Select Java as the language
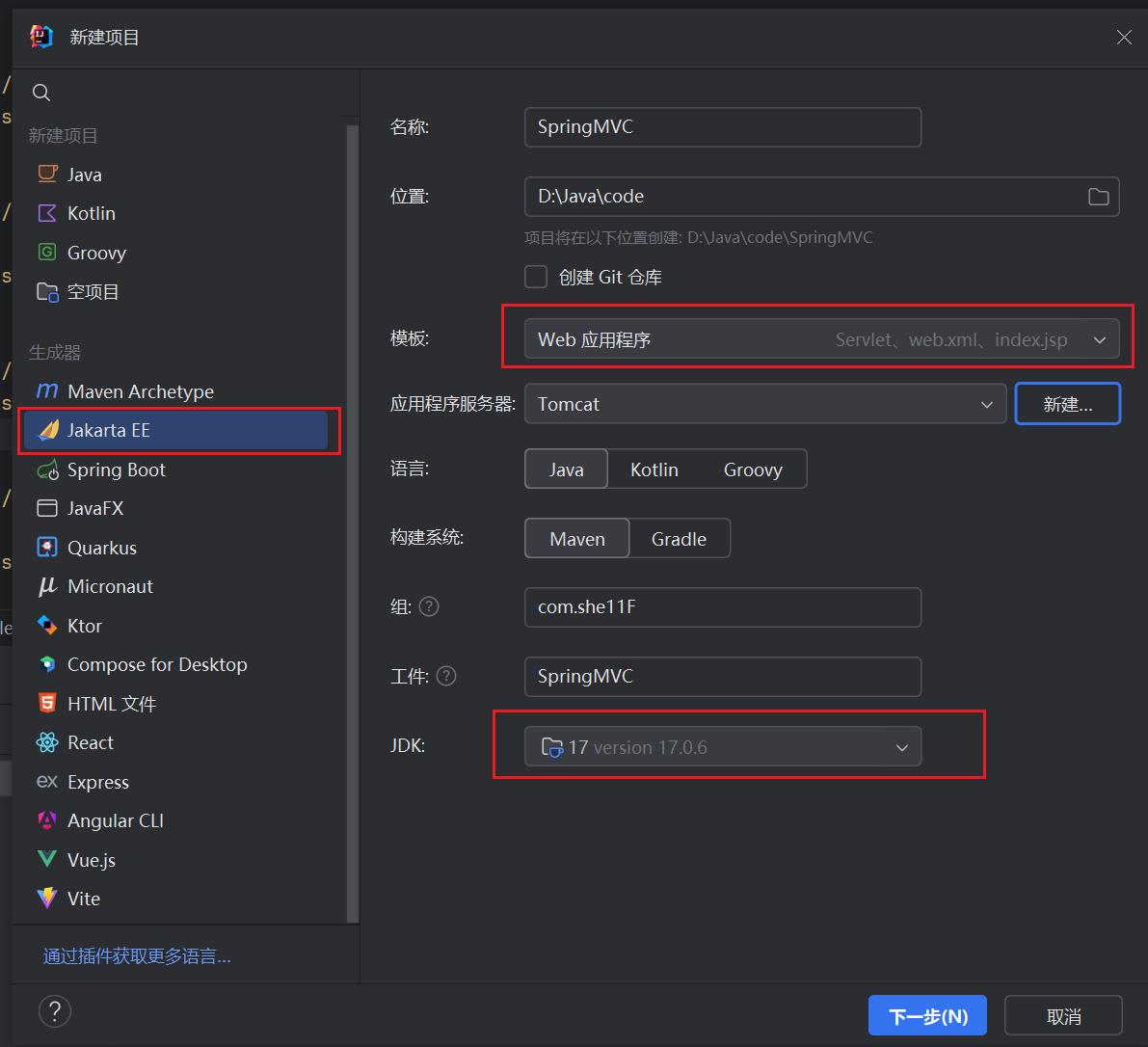The width and height of the screenshot is (1148, 1047). (566, 469)
